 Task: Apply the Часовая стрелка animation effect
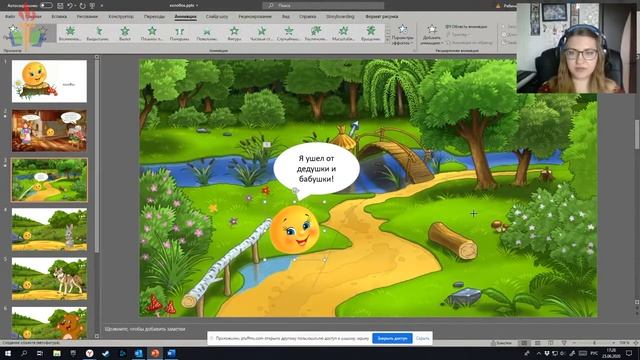tap(262, 33)
